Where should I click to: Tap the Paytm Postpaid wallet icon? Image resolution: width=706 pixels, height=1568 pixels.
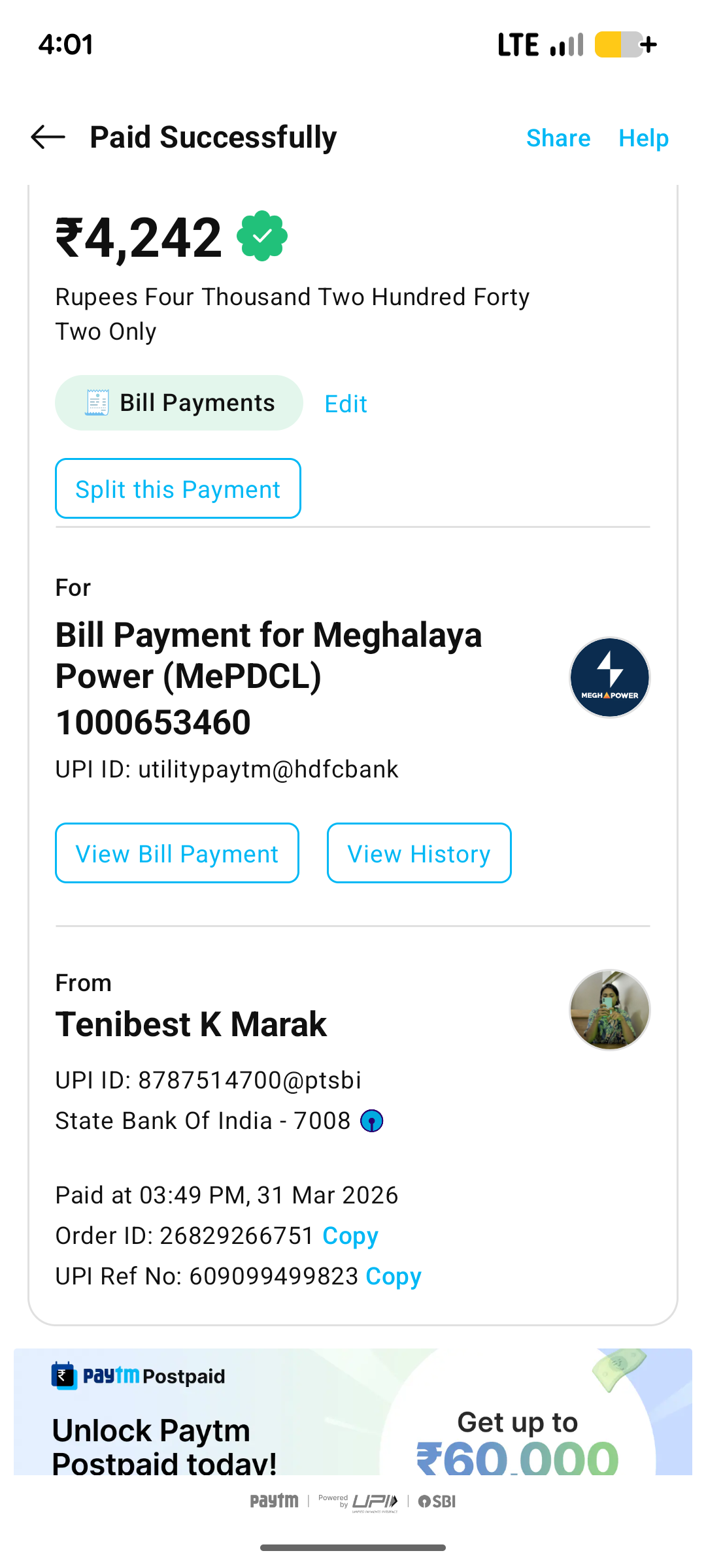pos(64,1375)
